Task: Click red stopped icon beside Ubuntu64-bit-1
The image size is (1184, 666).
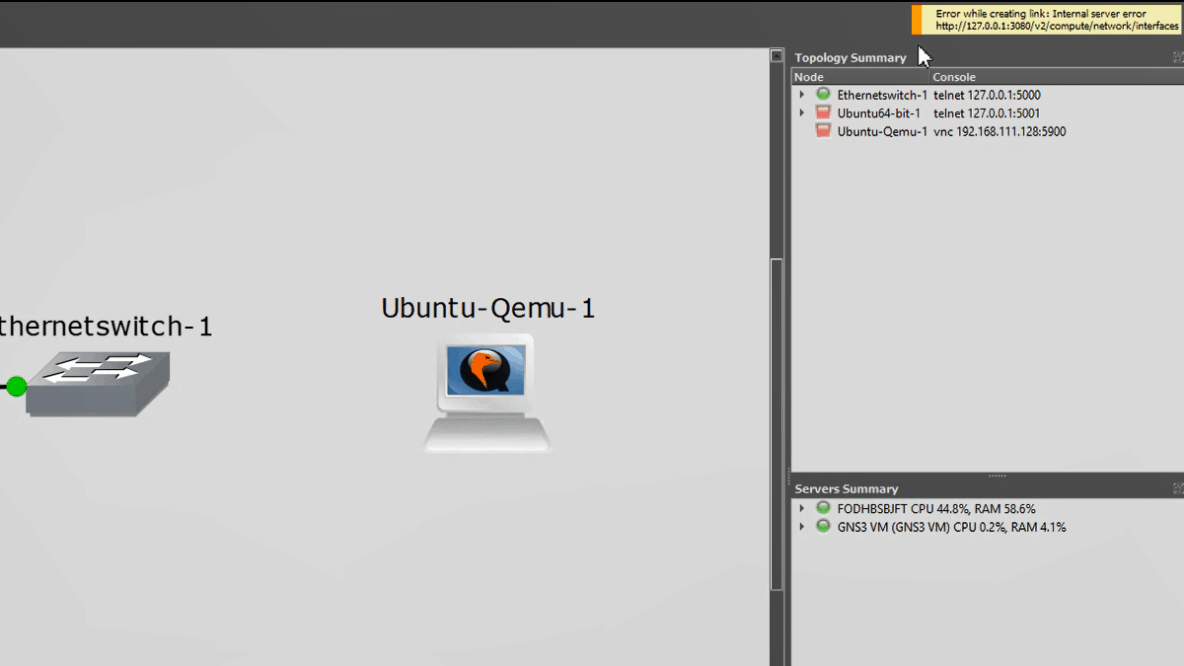Action: [822, 112]
